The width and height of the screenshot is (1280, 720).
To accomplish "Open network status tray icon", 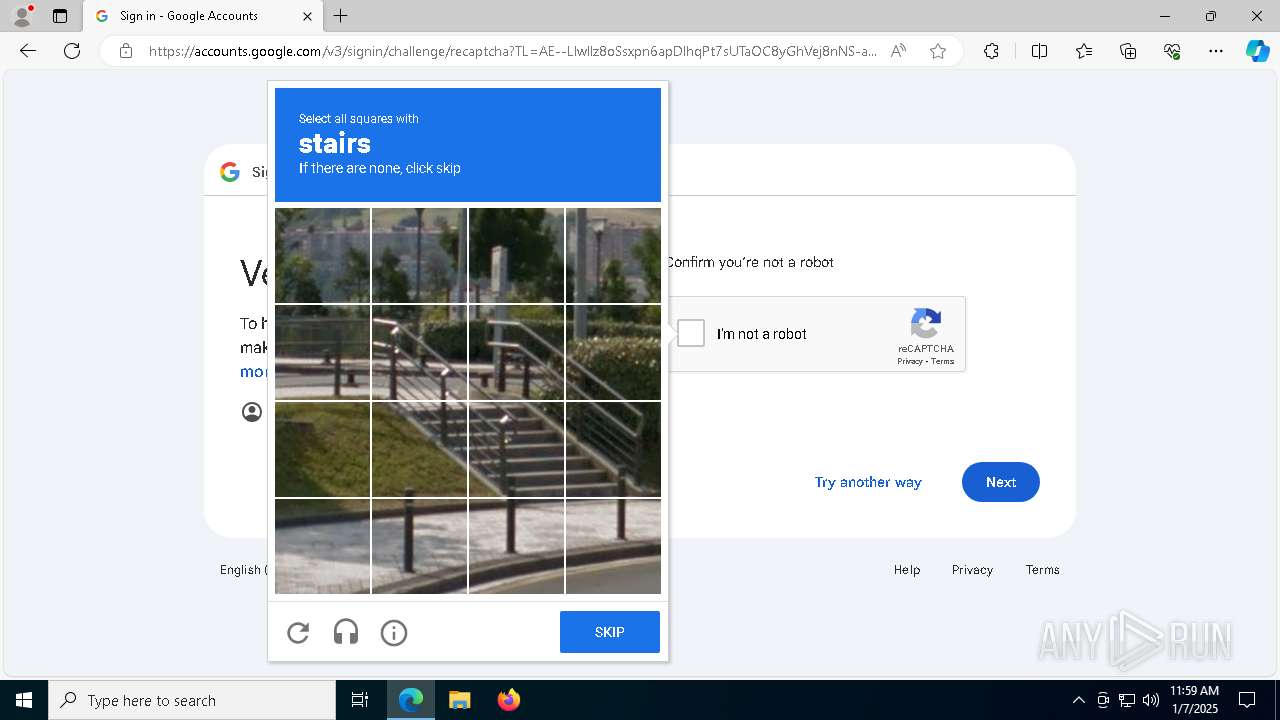I will pos(1127,700).
